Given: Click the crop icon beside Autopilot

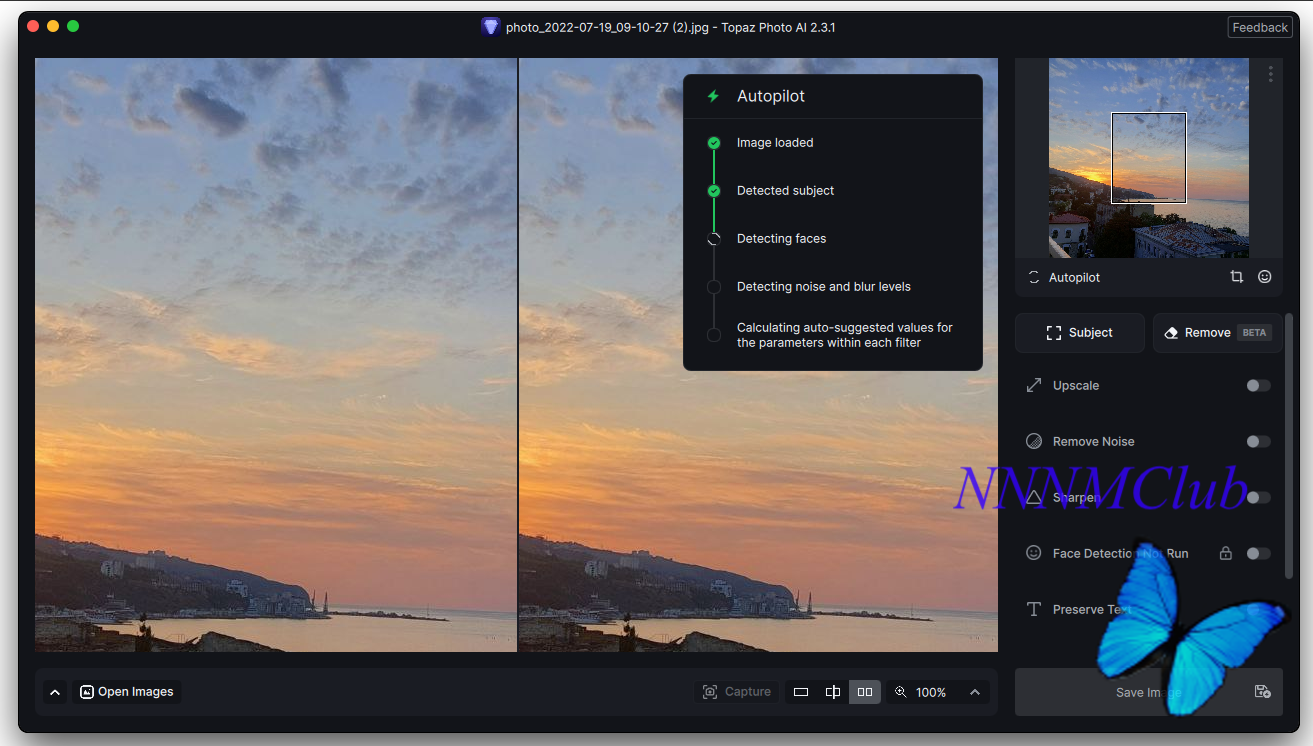Looking at the screenshot, I should point(1237,277).
